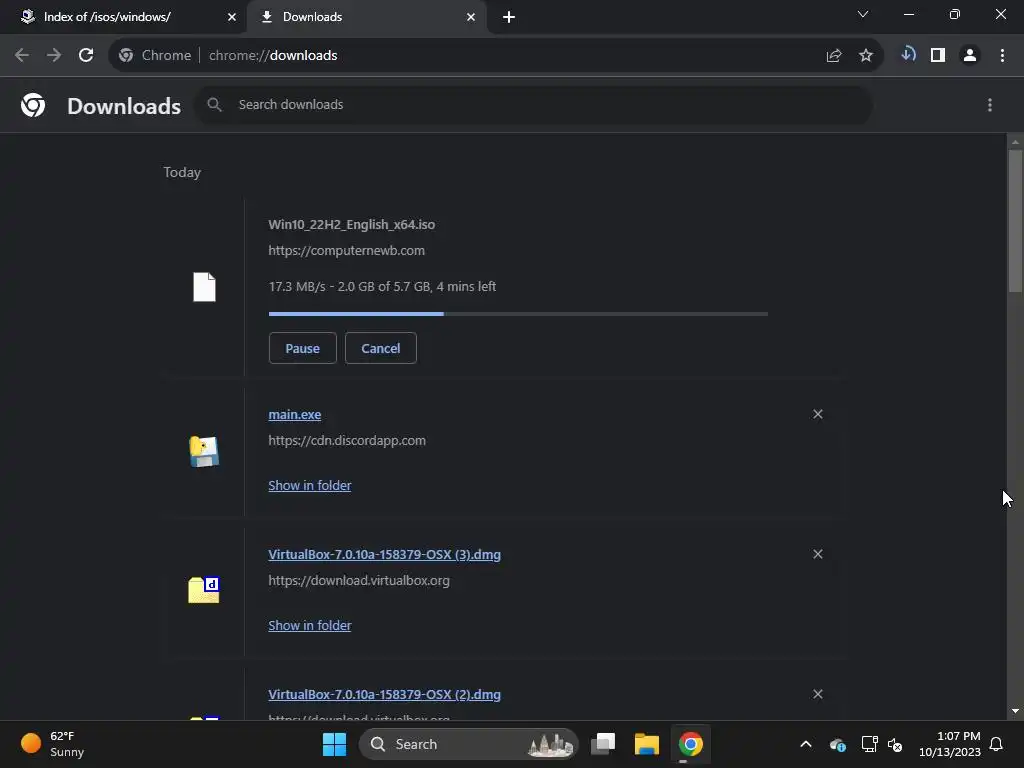Click the Search downloads input field
The height and width of the screenshot is (768, 1024).
(x=534, y=104)
